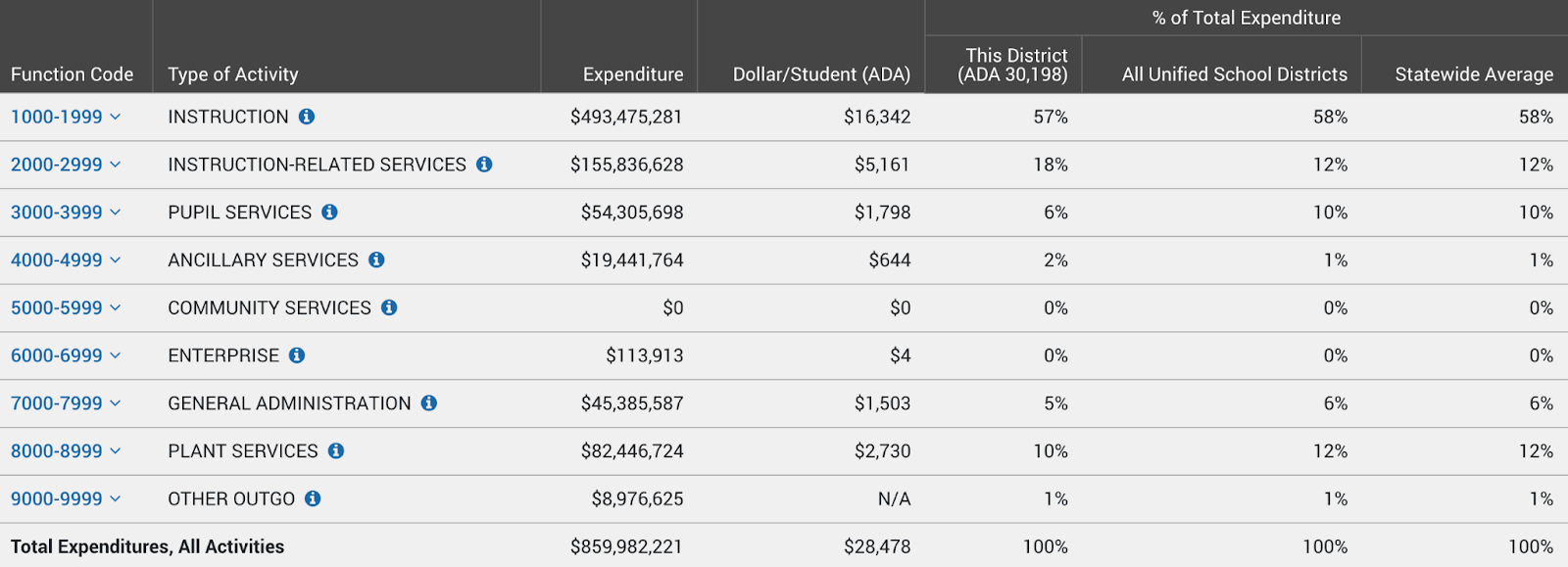Click the OTHER OUTGO info icon
1568x567 pixels.
(313, 498)
